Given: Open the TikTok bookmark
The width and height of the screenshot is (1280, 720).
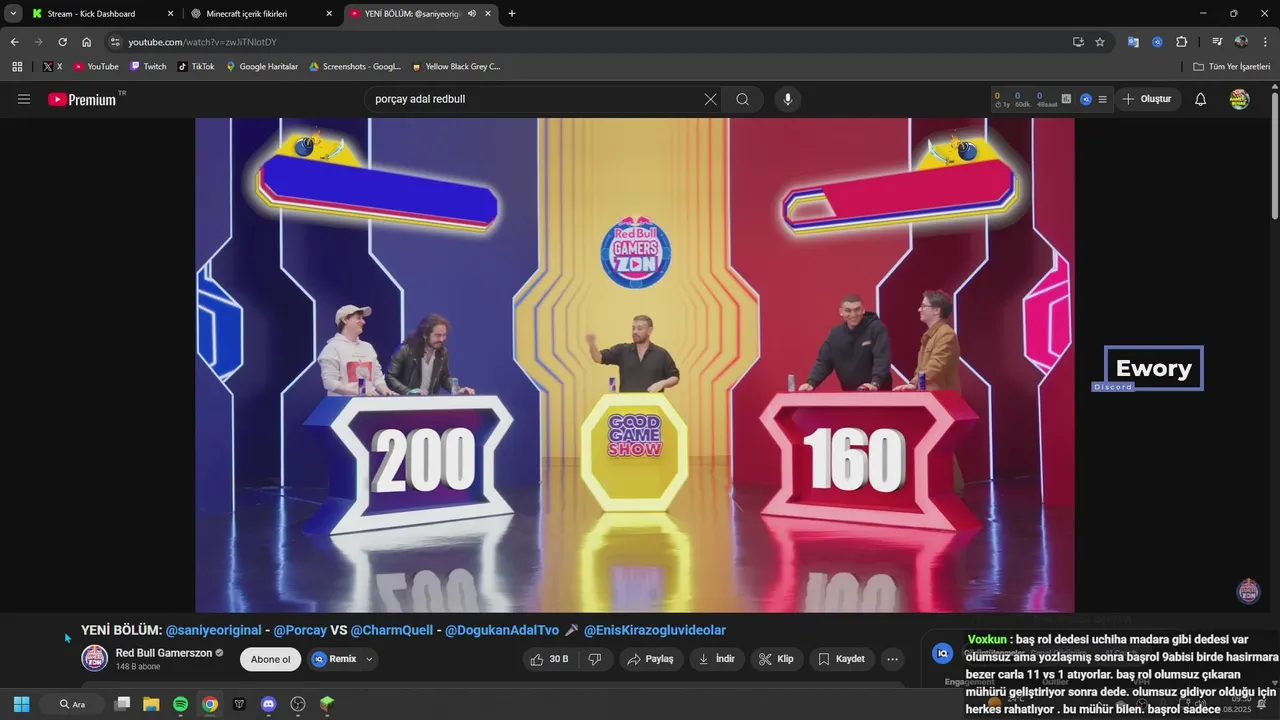Looking at the screenshot, I should tap(196, 67).
